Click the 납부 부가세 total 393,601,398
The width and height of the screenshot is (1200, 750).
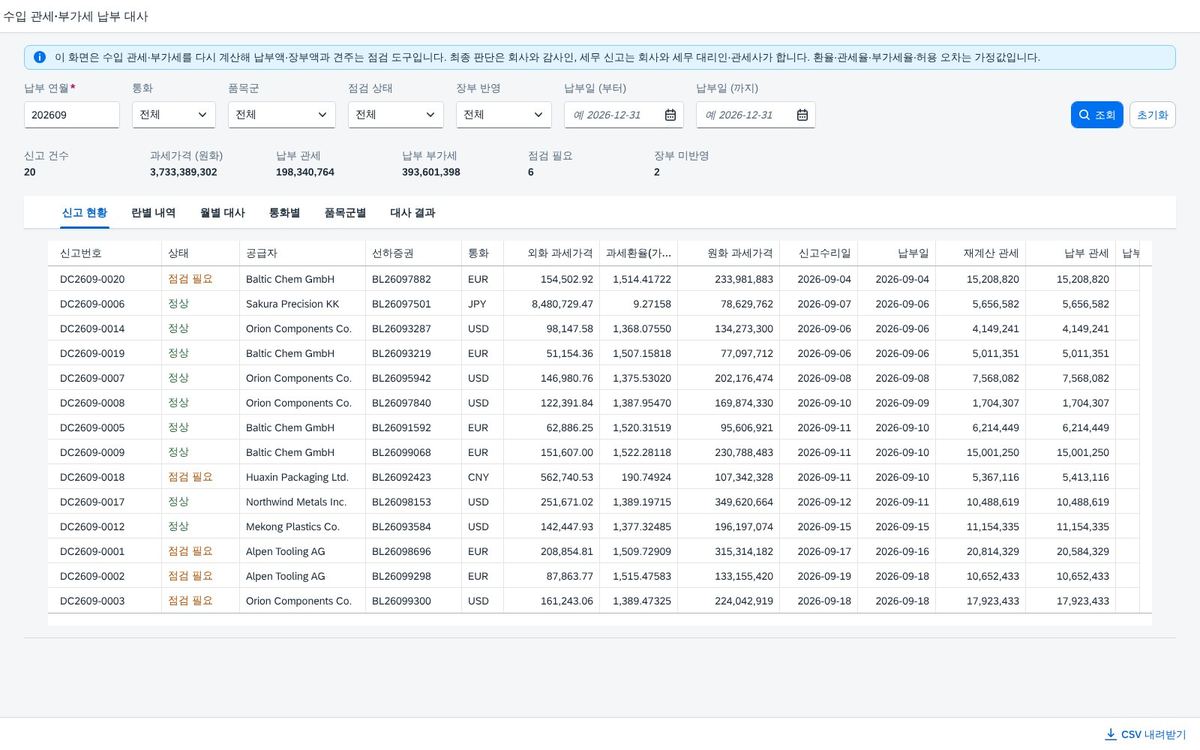[431, 172]
